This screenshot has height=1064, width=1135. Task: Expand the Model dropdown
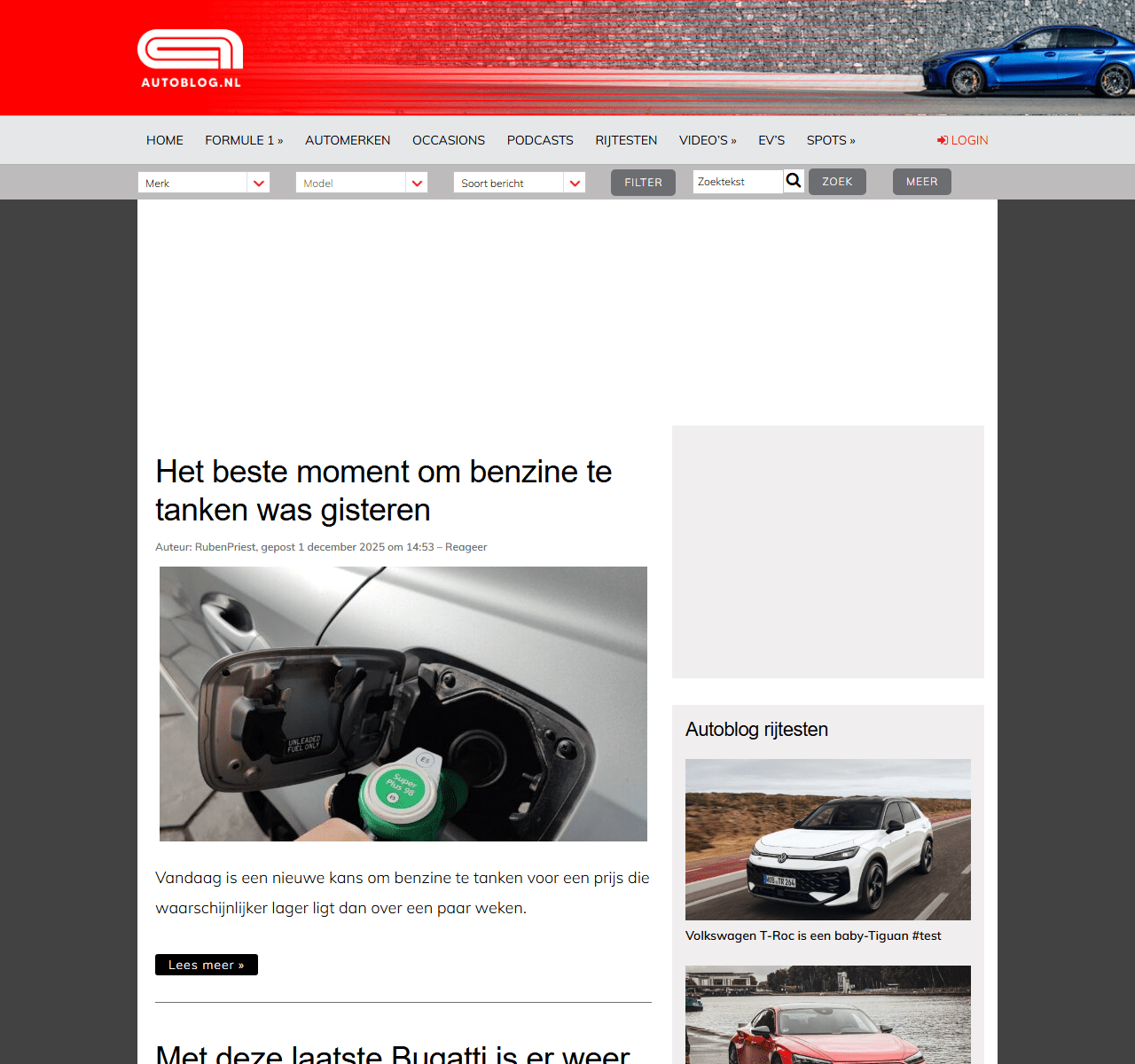[362, 183]
